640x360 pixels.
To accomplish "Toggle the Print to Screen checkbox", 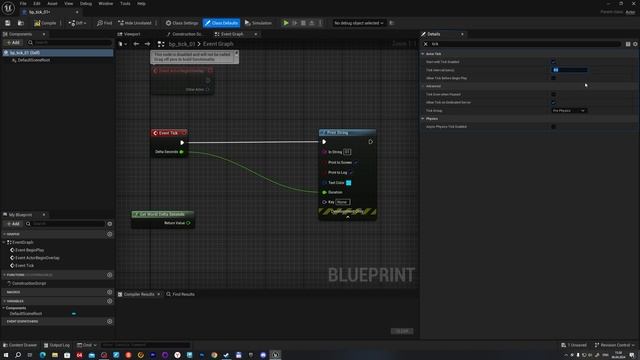I will [356, 162].
